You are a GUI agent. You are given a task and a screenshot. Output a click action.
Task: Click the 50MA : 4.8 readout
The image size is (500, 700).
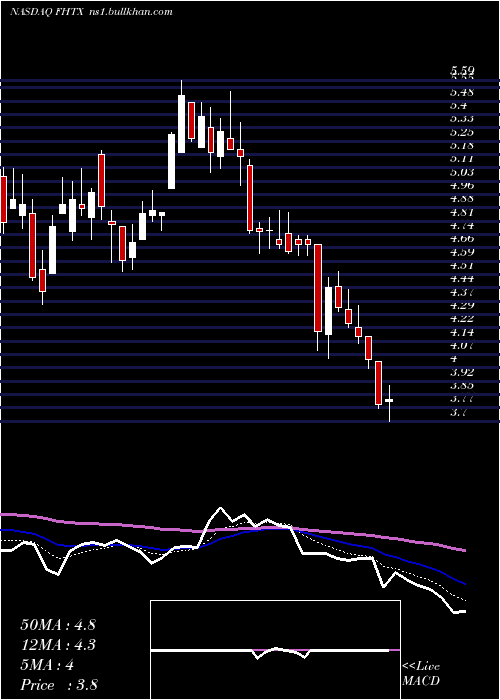click(x=58, y=625)
